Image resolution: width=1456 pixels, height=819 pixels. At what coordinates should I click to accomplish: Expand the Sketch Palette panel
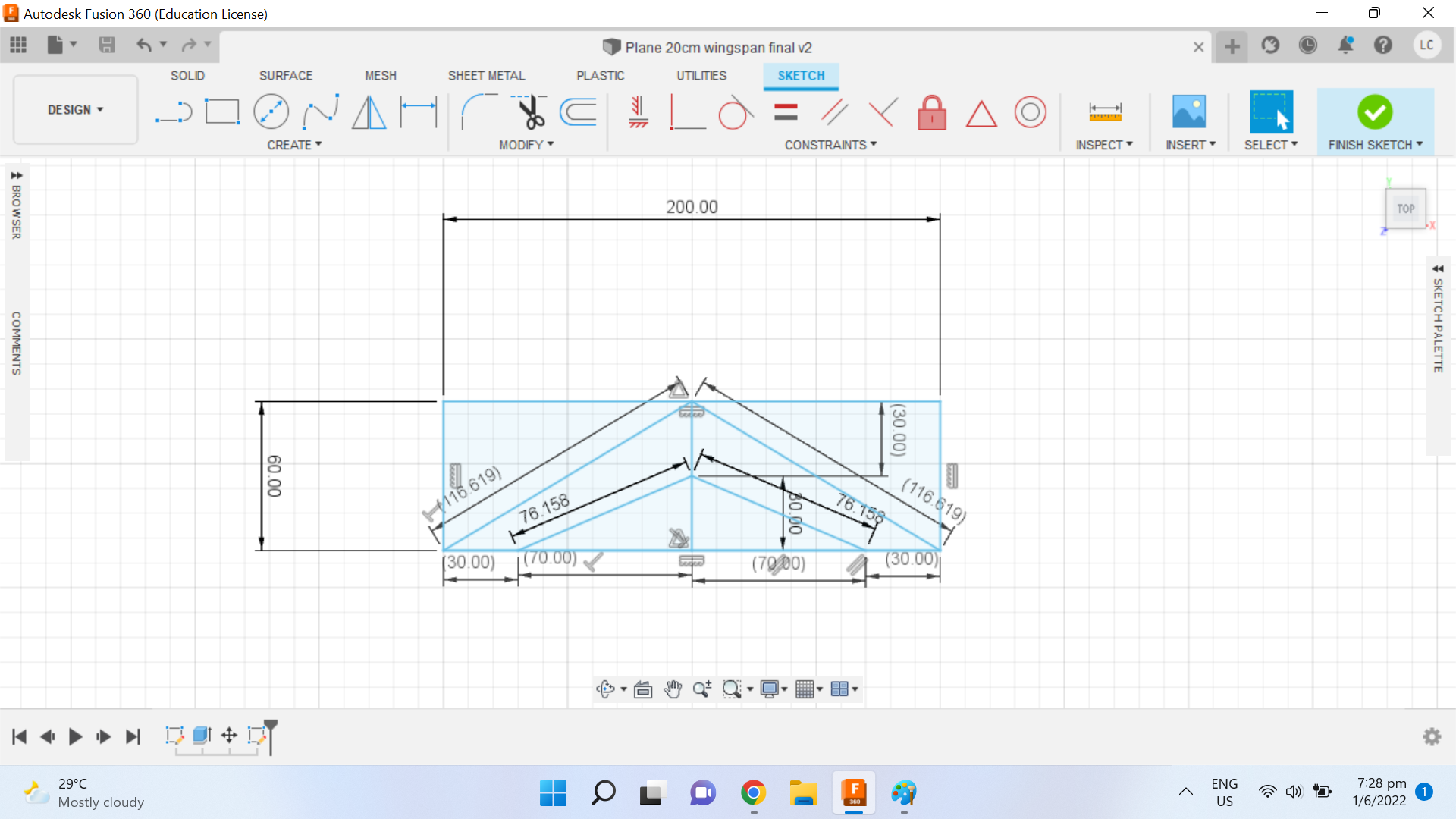1437,269
